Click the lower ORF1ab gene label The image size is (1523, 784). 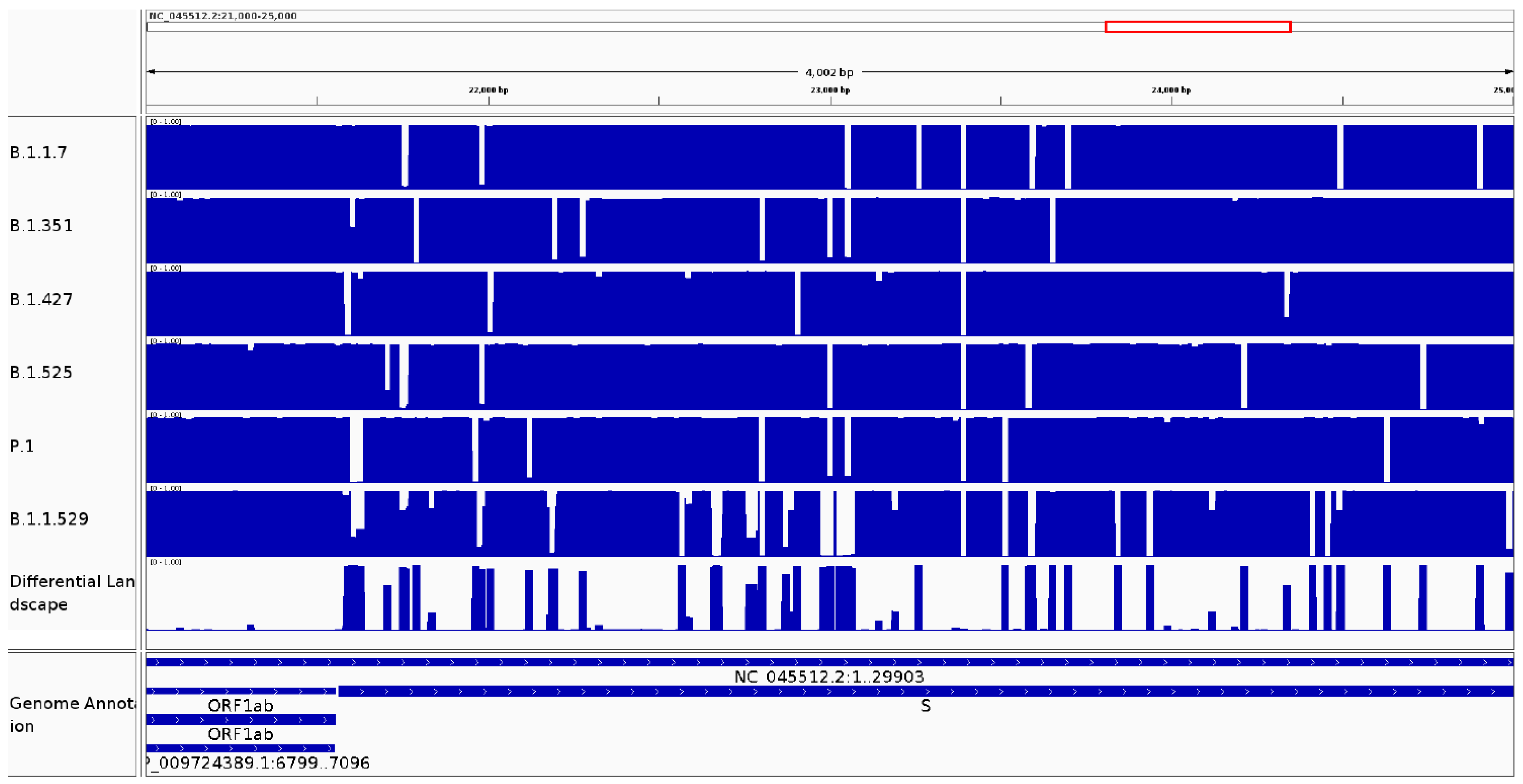pos(241,734)
